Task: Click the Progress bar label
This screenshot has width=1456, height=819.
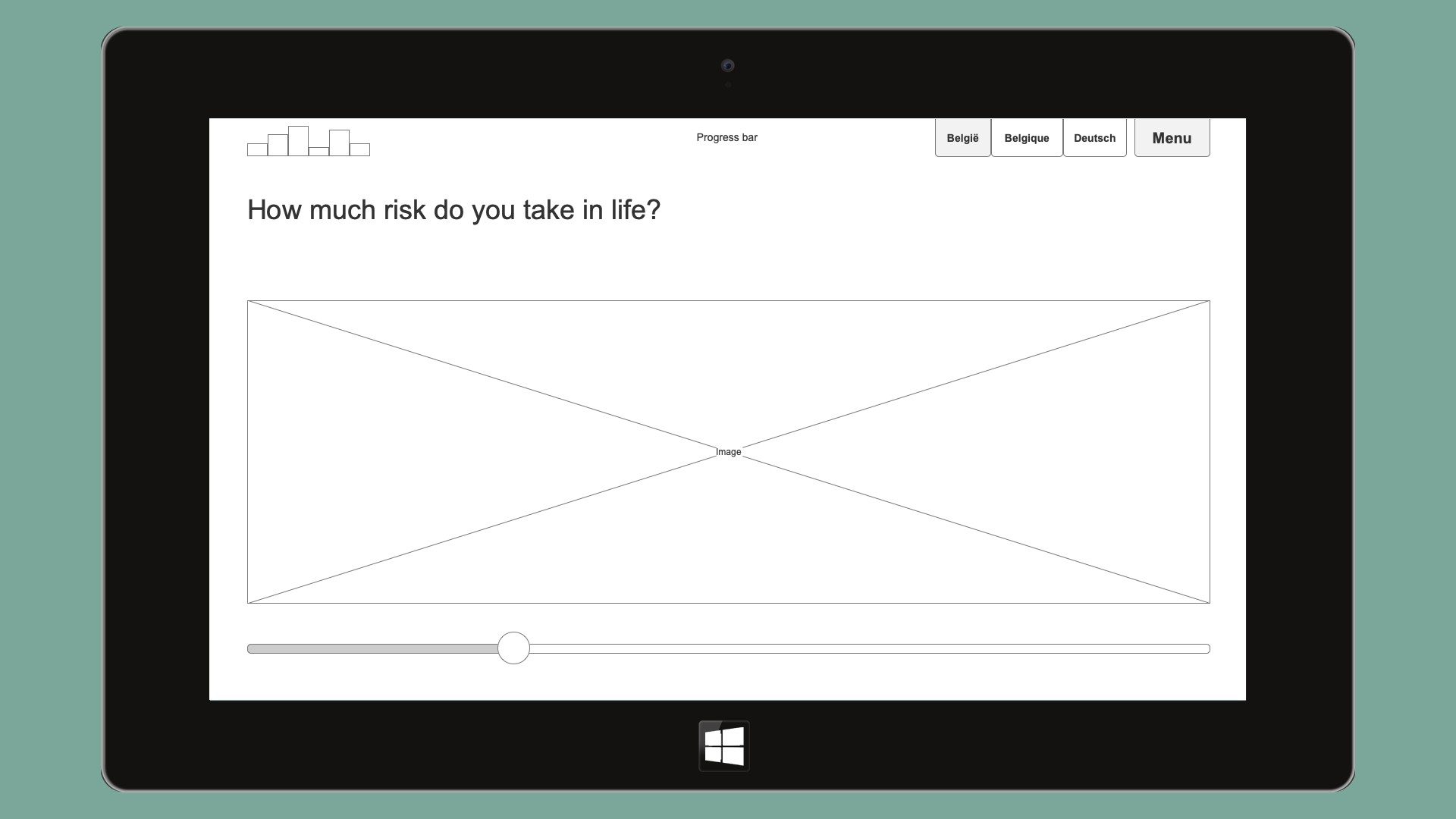Action: point(726,137)
